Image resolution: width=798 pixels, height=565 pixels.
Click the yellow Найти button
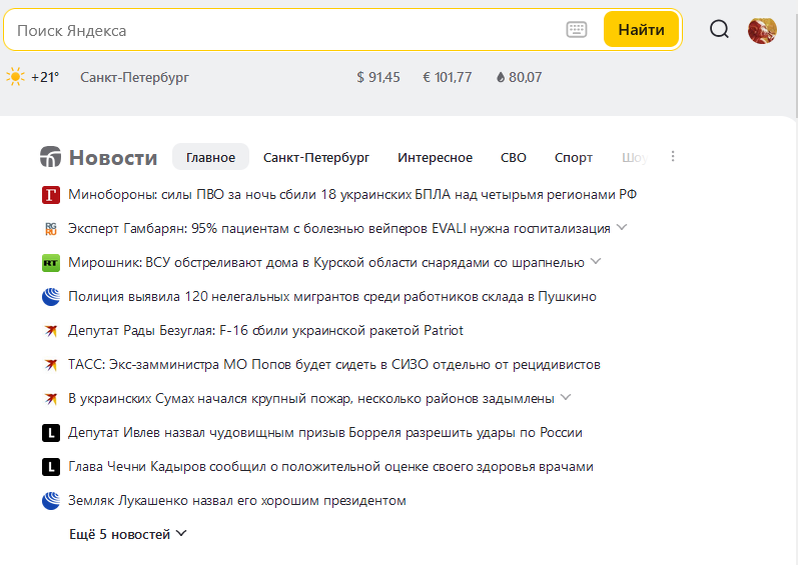641,30
